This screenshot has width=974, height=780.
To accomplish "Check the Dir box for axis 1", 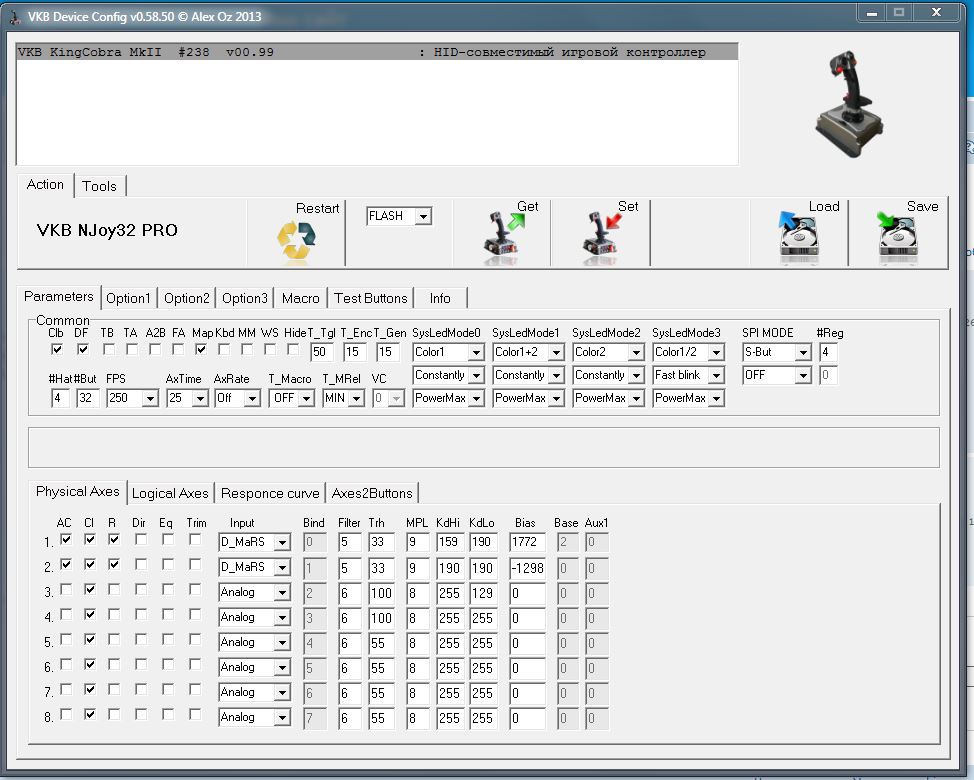I will point(141,539).
